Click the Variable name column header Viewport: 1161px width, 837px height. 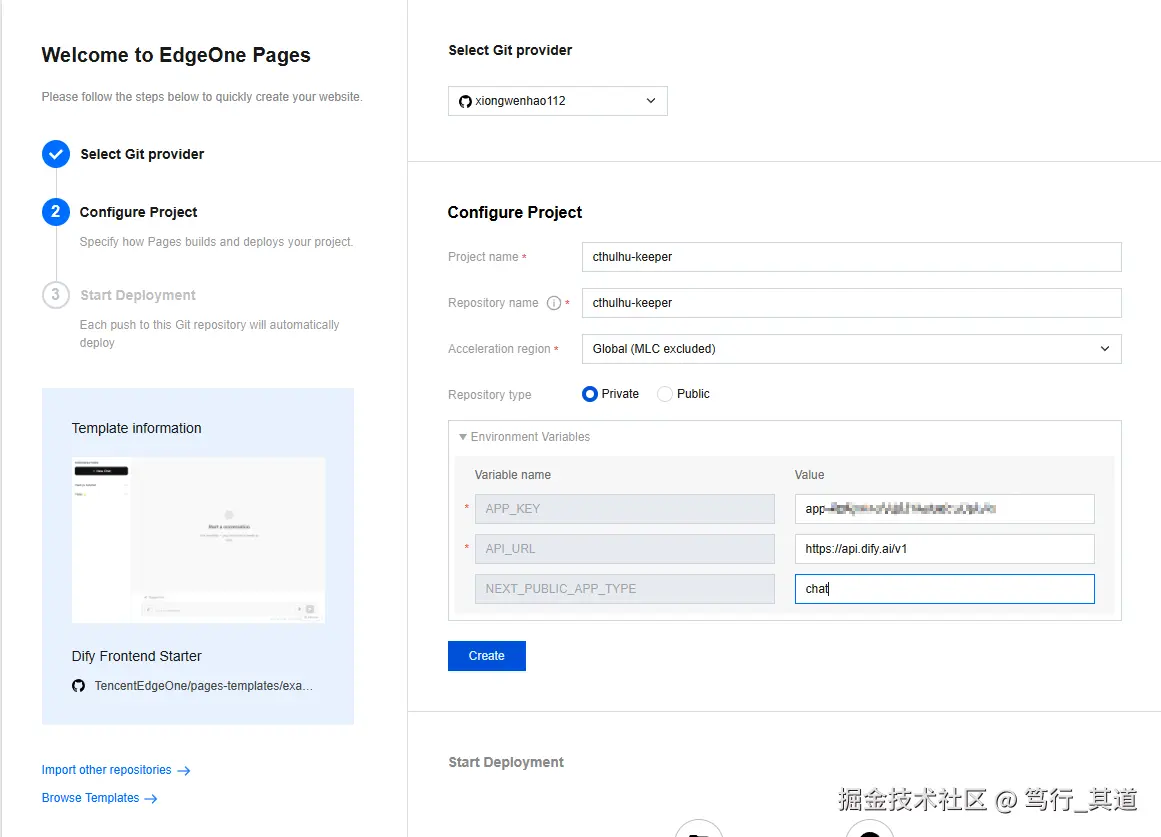tap(512, 475)
